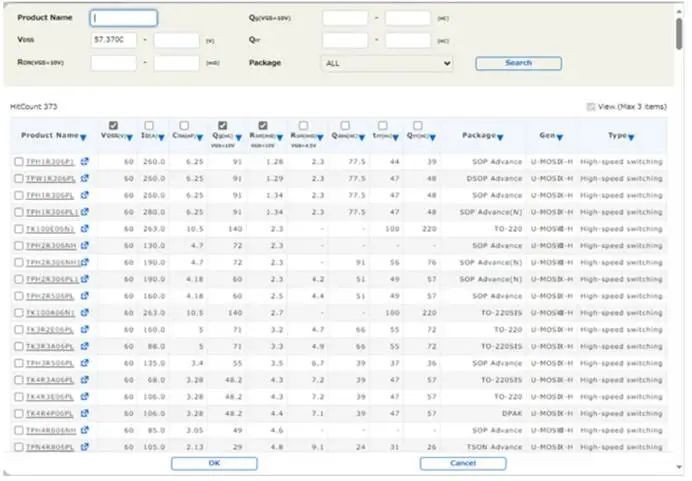The image size is (692, 481).
Task: Click VDSS minimum field showing 57.3700
Action: pos(113,40)
